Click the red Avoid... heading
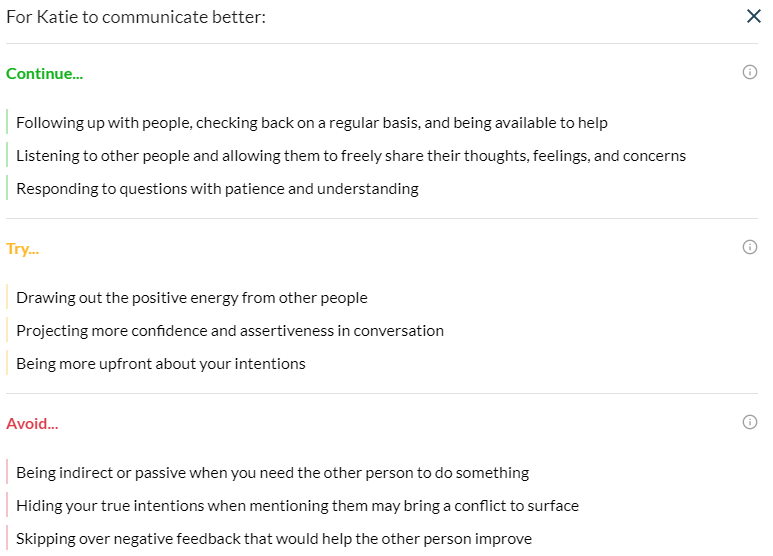773x556 pixels. pyautogui.click(x=32, y=424)
